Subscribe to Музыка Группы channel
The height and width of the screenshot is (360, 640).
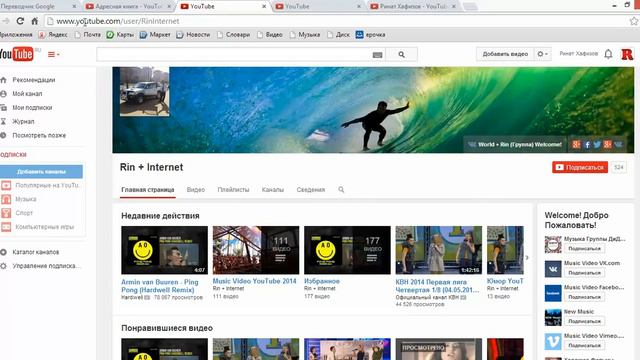point(584,248)
